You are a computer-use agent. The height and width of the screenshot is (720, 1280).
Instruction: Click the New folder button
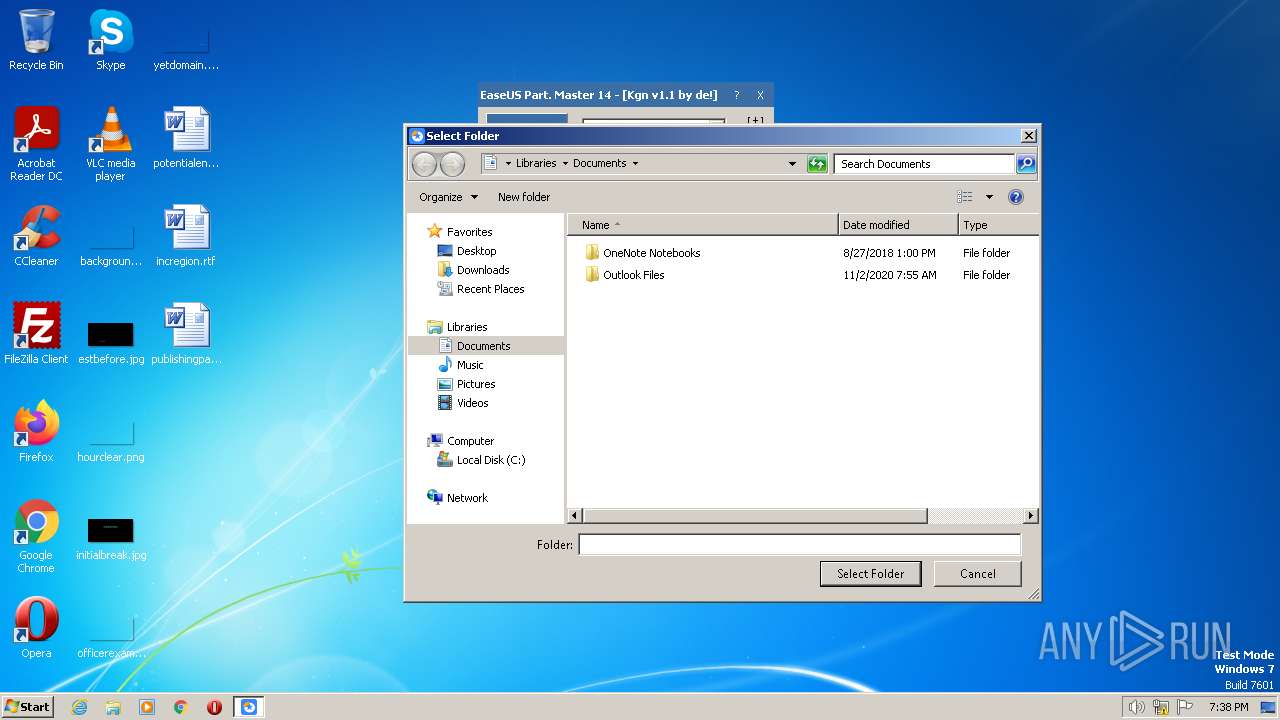coord(524,197)
